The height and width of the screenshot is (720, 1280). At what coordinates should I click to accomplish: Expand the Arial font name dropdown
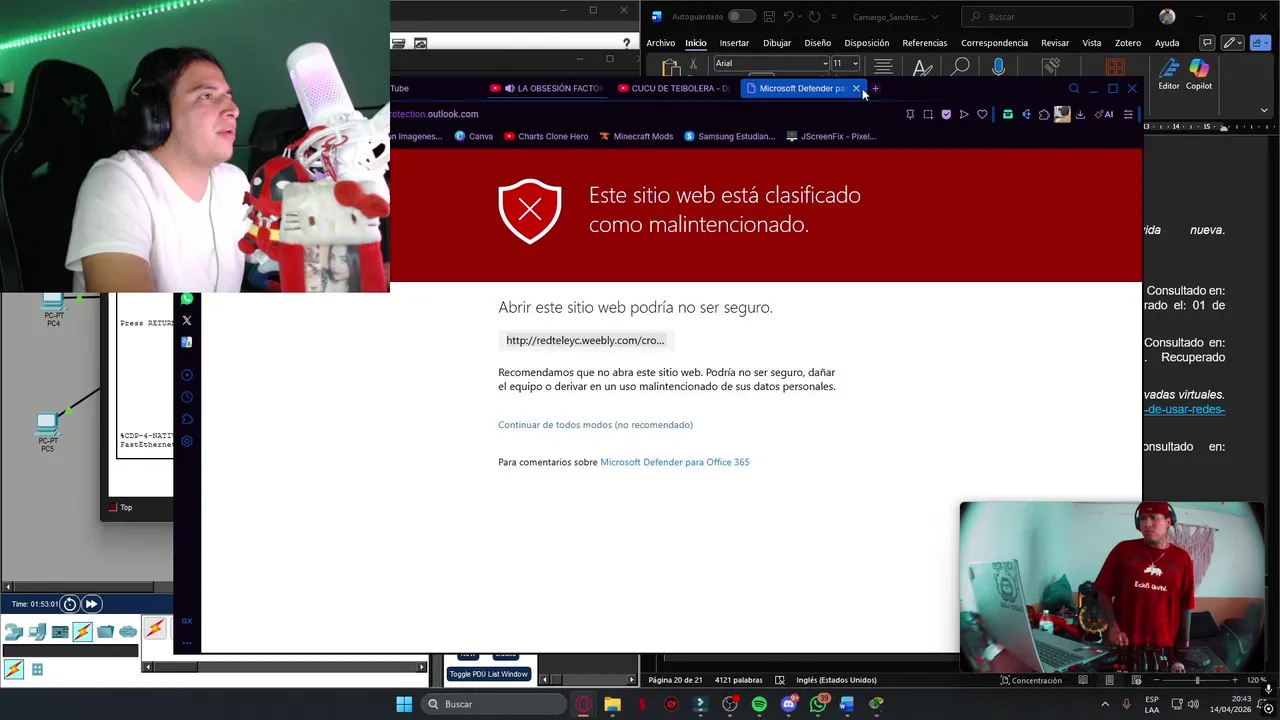click(x=825, y=63)
